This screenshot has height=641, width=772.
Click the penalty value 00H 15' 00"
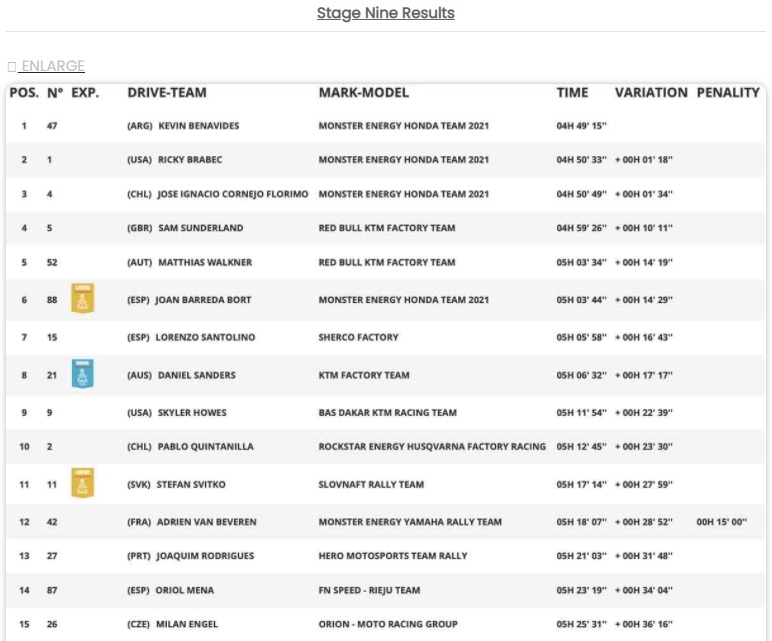point(722,522)
